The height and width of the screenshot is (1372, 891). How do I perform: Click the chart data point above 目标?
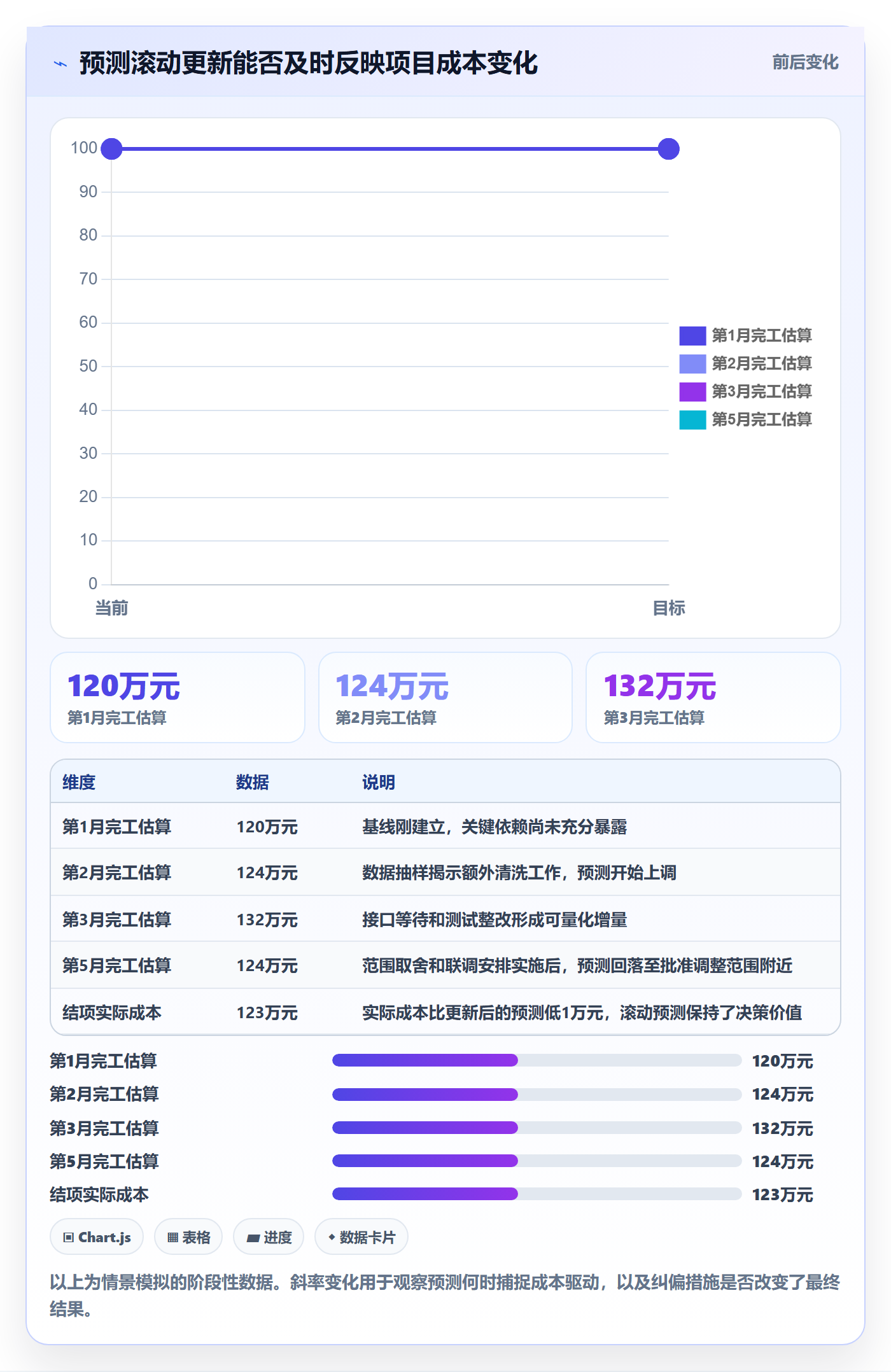668,149
